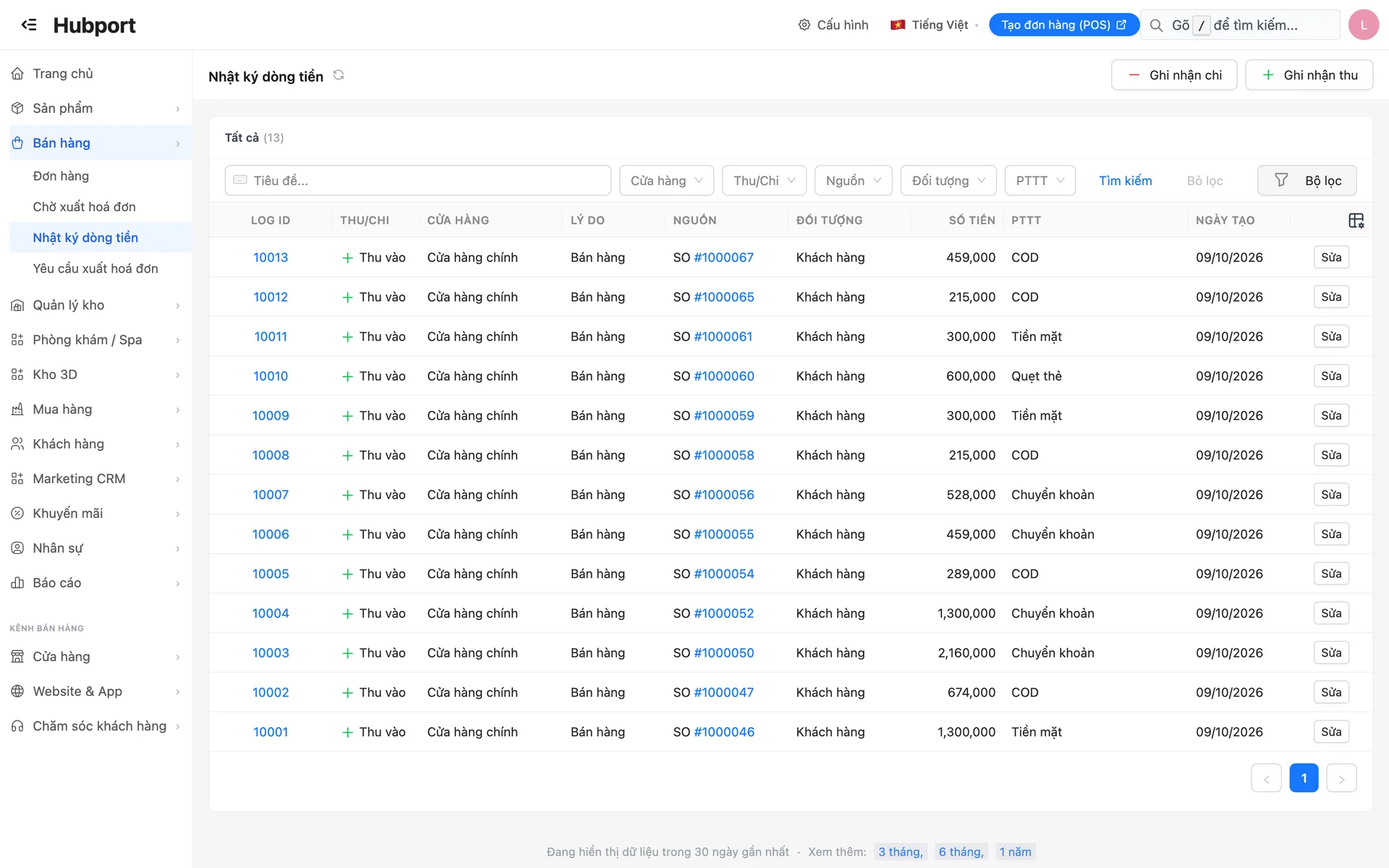Focus the Tiêu đề search field
Image resolution: width=1389 pixels, height=868 pixels.
coord(417,181)
